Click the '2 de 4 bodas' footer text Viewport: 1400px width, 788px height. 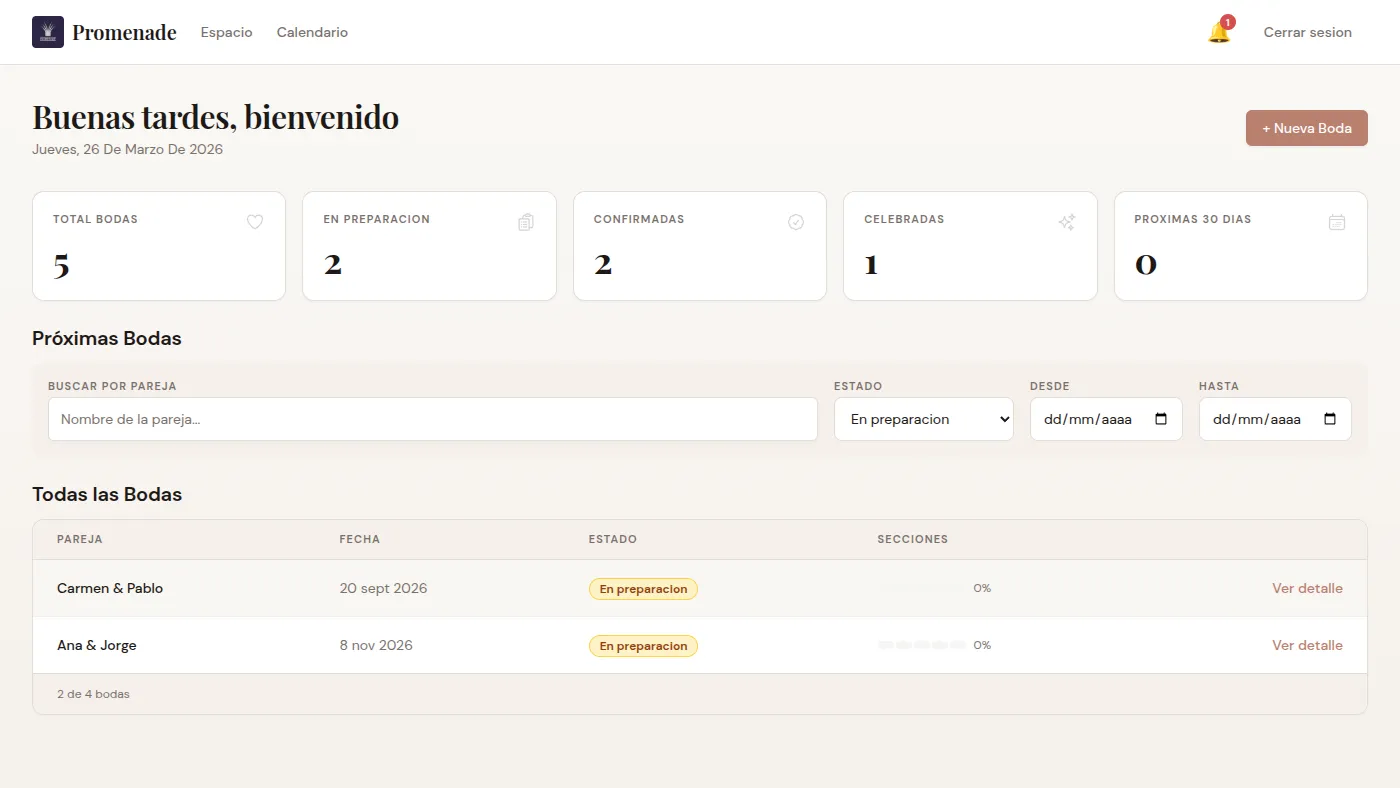tap(93, 694)
